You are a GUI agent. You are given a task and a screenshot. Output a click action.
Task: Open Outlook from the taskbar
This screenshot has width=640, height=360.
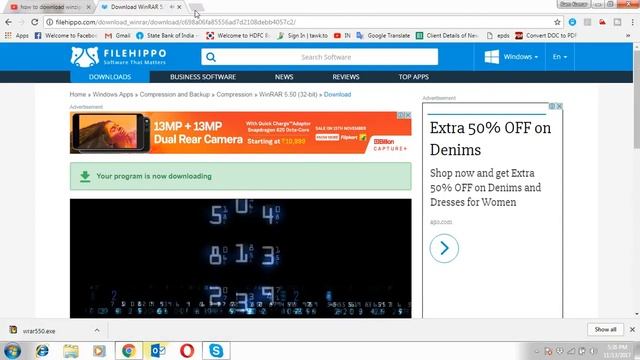[x=158, y=351]
